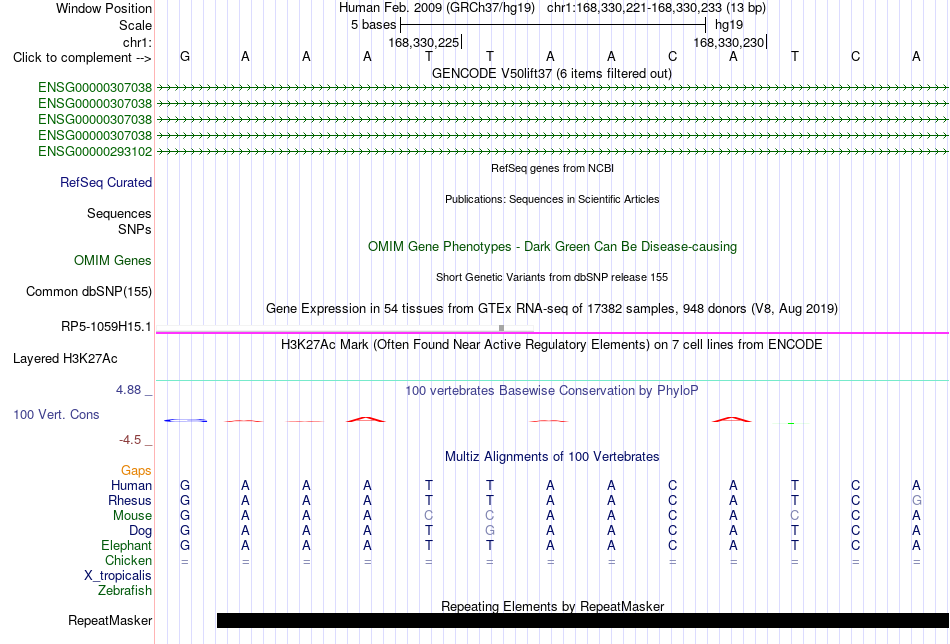Select the Mouse species label
The image size is (950, 644).
132,516
